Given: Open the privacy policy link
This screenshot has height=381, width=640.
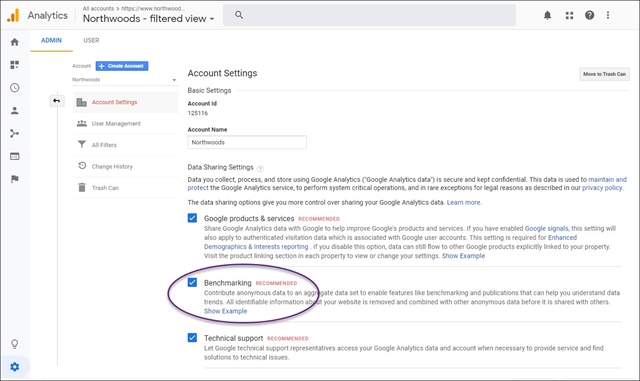Looking at the screenshot, I should tap(602, 188).
